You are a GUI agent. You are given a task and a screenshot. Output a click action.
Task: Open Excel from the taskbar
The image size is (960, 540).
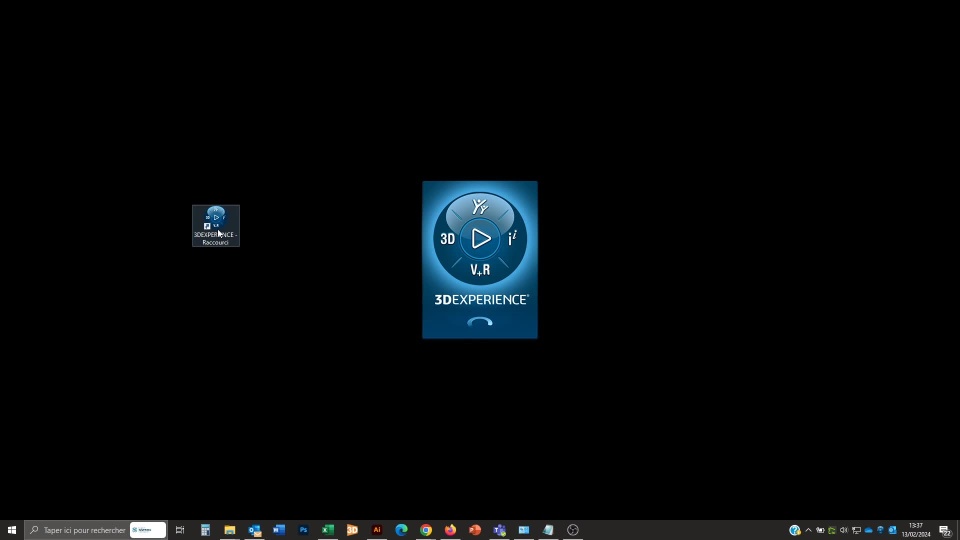pyautogui.click(x=328, y=530)
